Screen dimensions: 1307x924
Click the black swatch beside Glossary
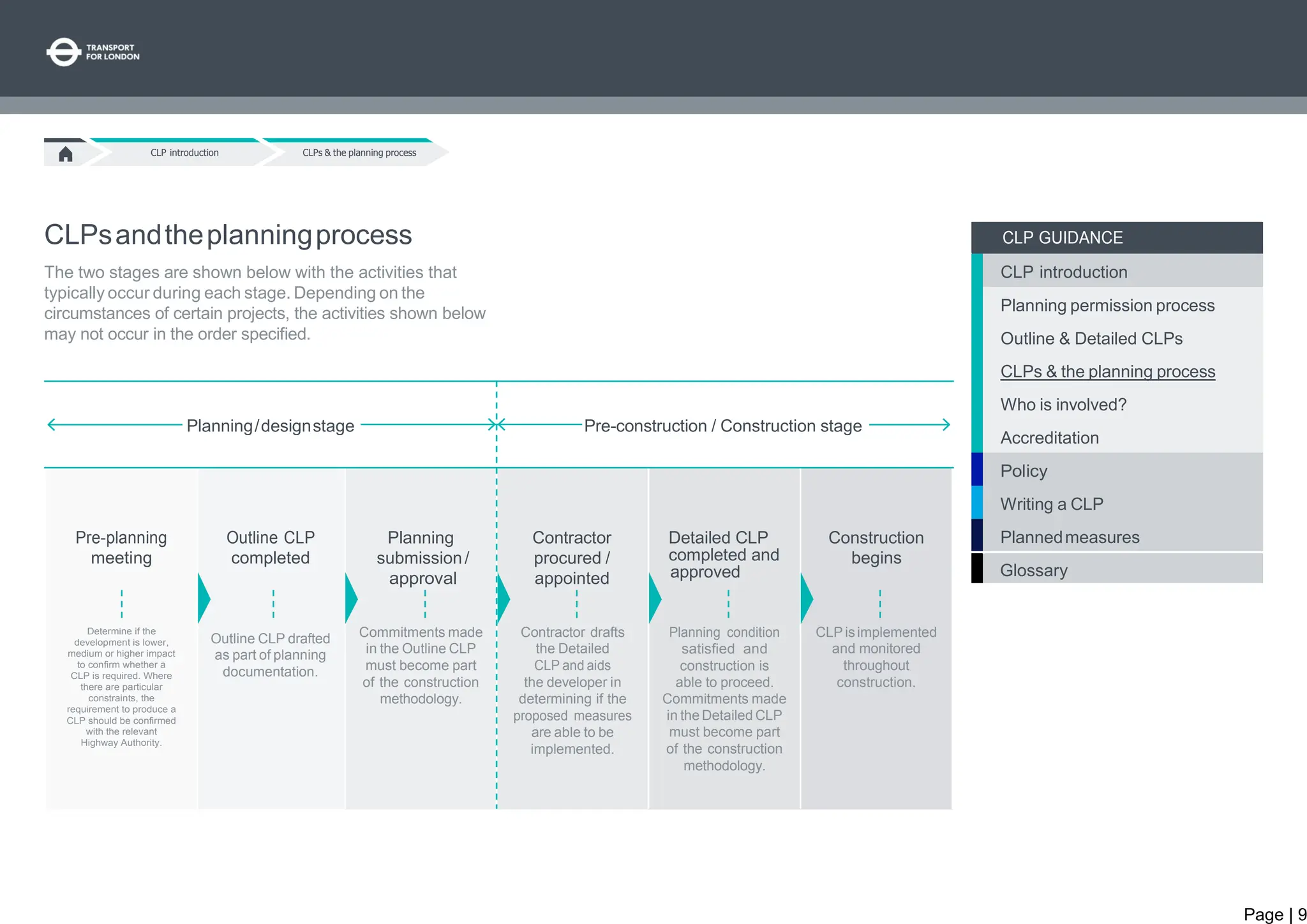(x=976, y=569)
